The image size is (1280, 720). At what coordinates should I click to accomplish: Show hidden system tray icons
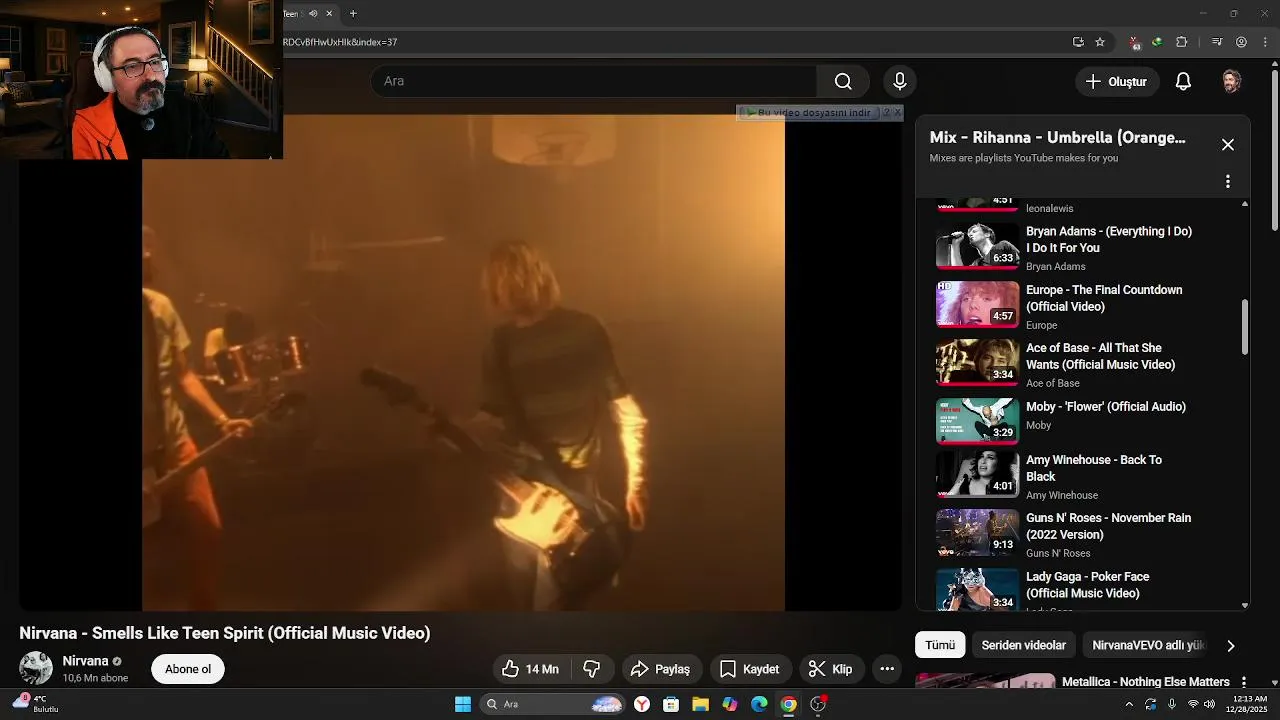(1130, 704)
